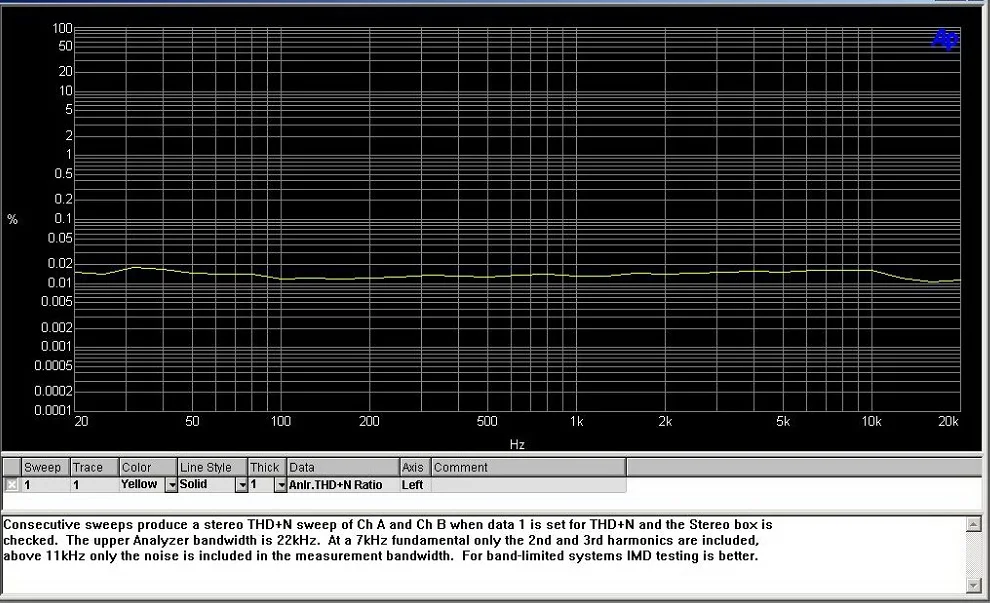Select the Yellow color cell text
The height and width of the screenshot is (603, 990).
coord(139,484)
